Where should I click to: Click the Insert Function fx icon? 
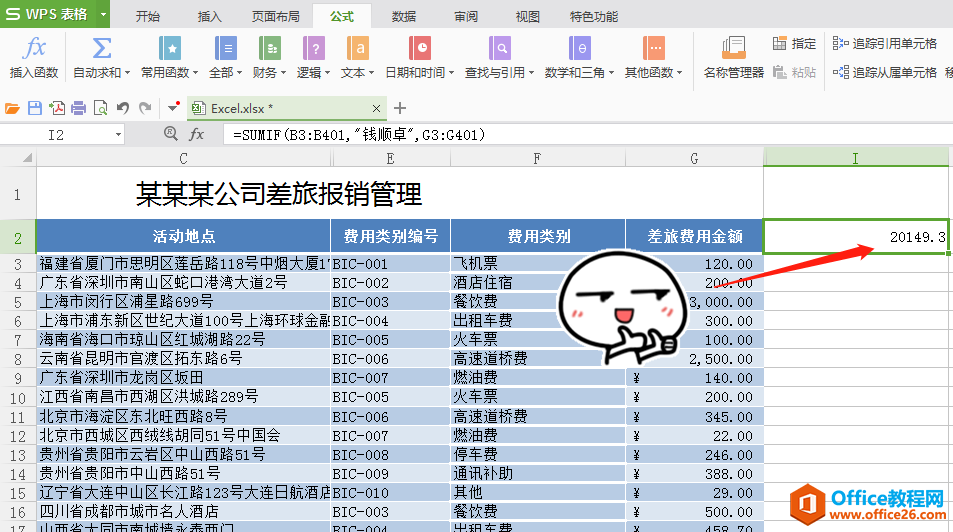click(x=34, y=48)
